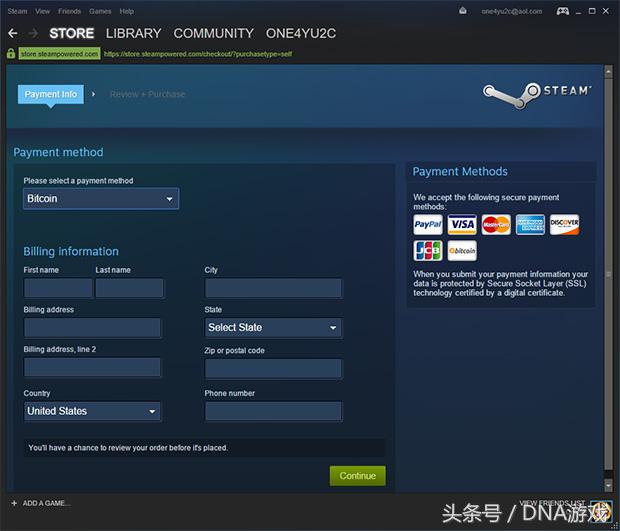Open the Steam menu
This screenshot has width=620, height=531.
17,11
